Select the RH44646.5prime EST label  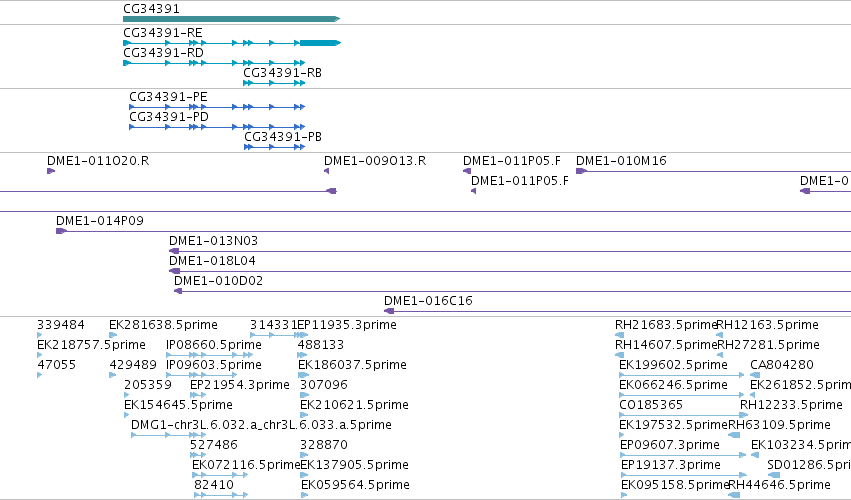click(x=779, y=485)
